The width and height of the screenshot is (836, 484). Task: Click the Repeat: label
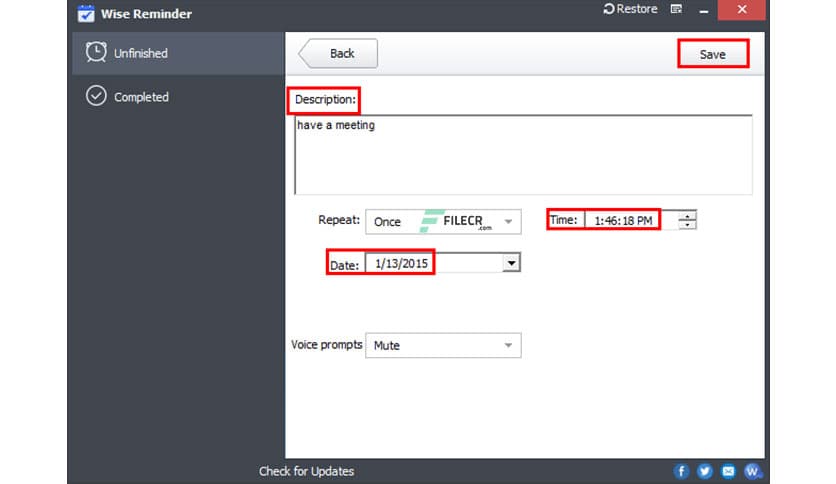[x=339, y=220]
